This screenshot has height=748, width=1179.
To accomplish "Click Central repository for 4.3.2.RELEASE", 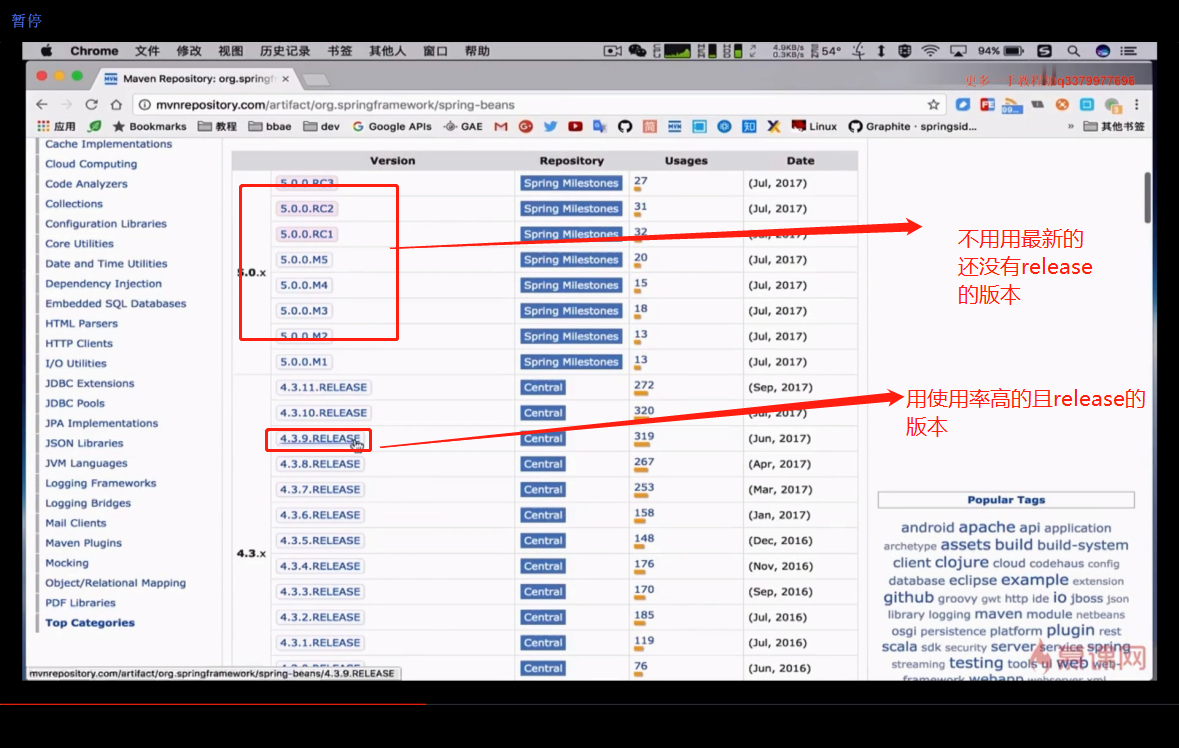I will [x=543, y=617].
